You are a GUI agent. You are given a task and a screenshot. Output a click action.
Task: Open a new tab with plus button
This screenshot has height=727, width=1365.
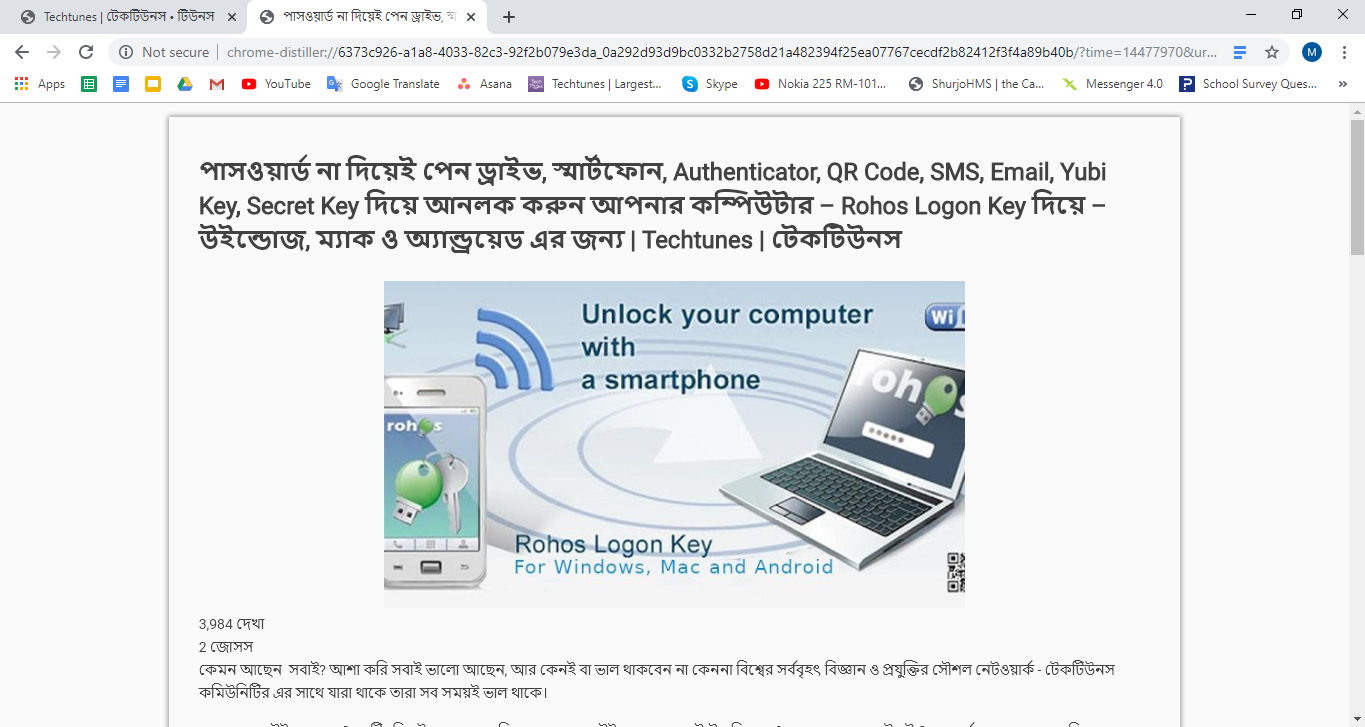(x=509, y=17)
